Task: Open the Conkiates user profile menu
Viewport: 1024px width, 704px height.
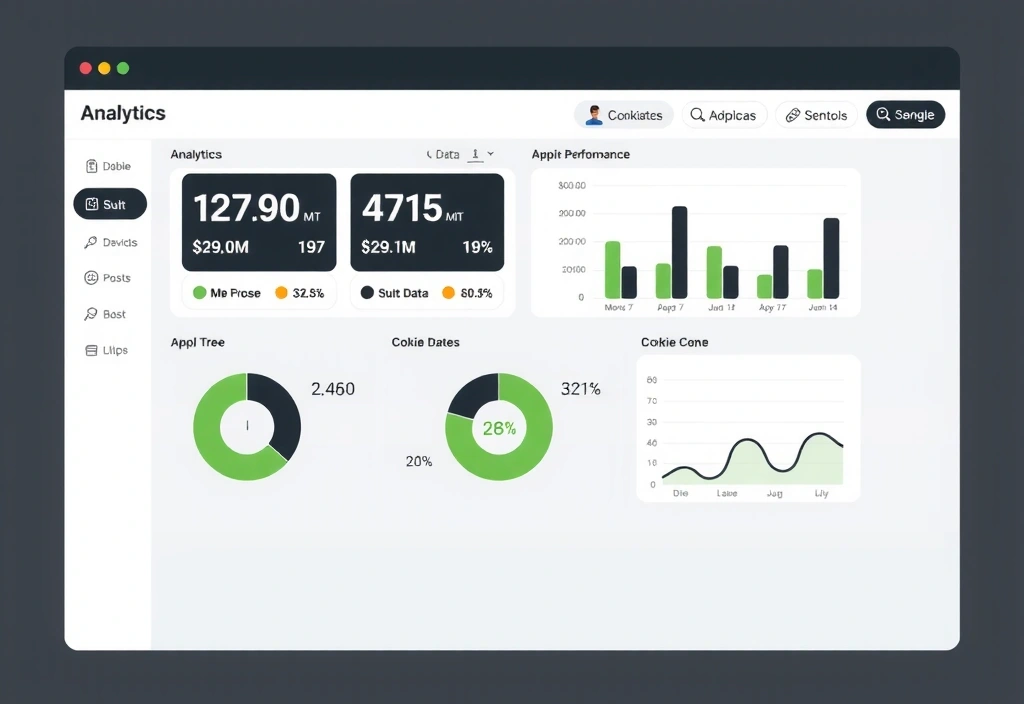Action: click(x=623, y=115)
